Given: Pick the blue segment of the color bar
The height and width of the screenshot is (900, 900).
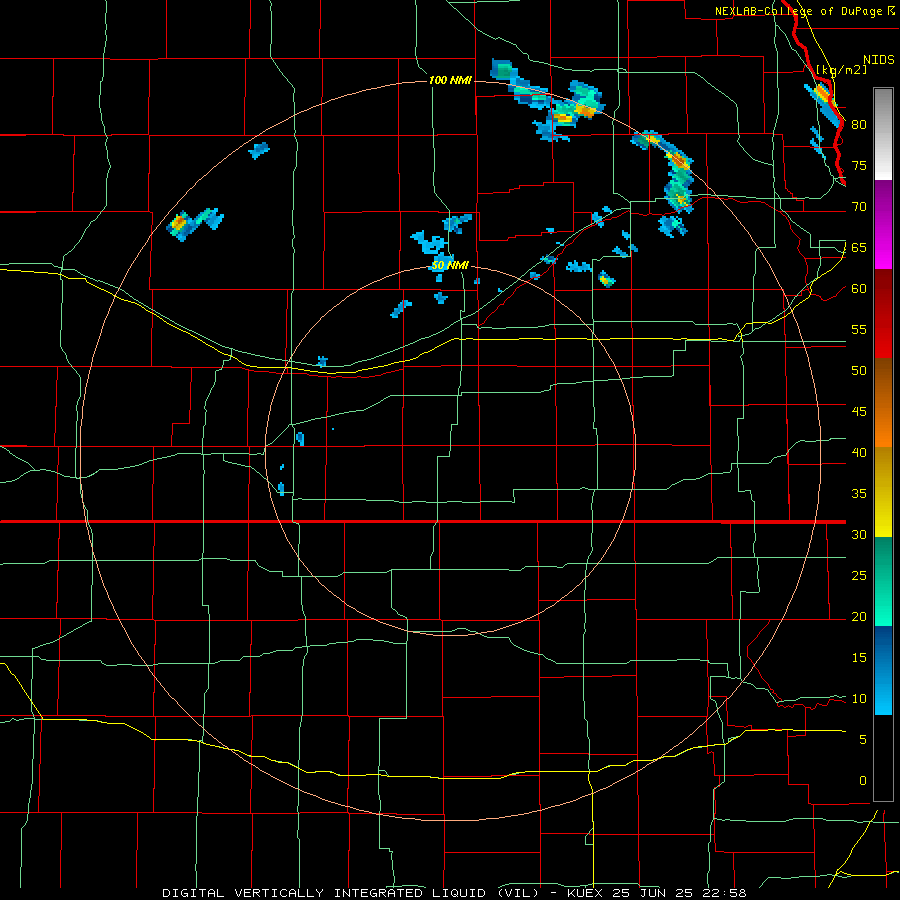Looking at the screenshot, I should pyautogui.click(x=883, y=670).
